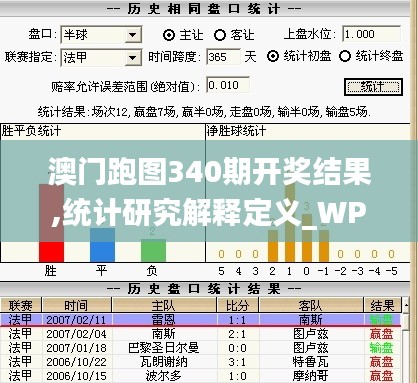This screenshot has height=383, width=418.
Task: Click away team 摩纳哥 cell
Action: click(x=311, y=376)
